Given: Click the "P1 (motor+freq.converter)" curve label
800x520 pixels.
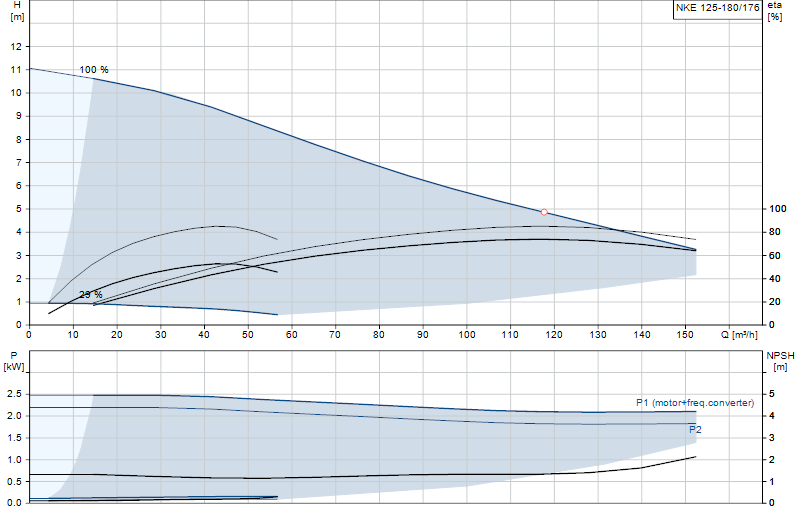Looking at the screenshot, I should (695, 403).
